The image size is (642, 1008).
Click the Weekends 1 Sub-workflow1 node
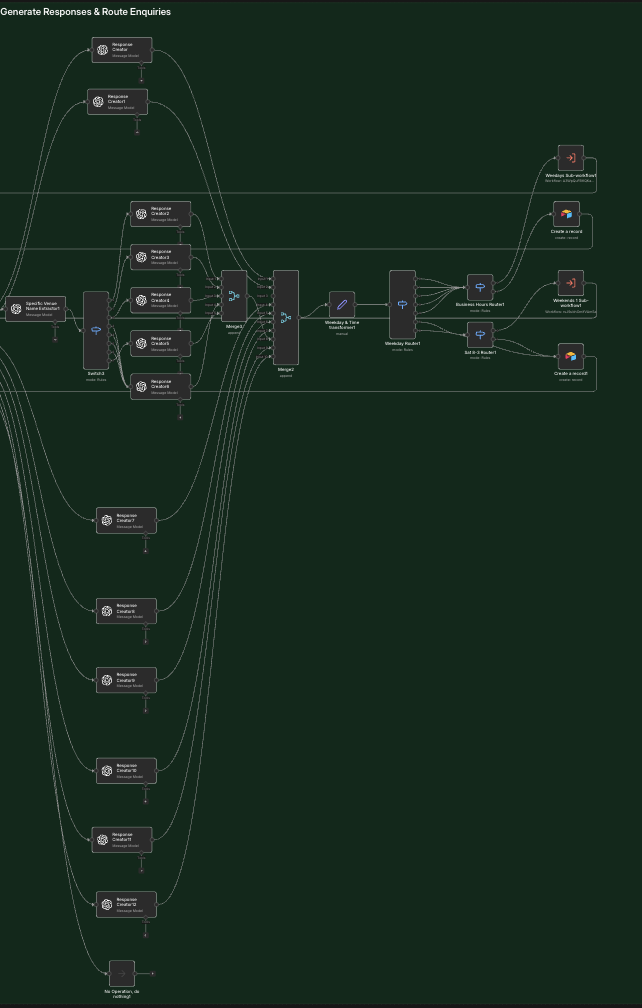[570, 283]
